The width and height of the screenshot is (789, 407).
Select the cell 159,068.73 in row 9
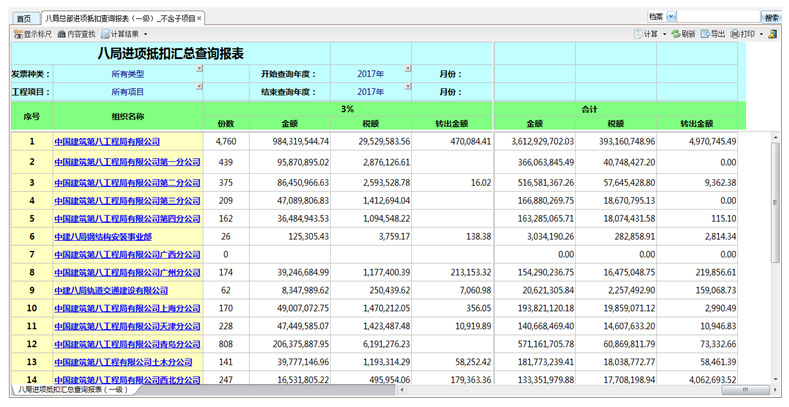pos(697,290)
